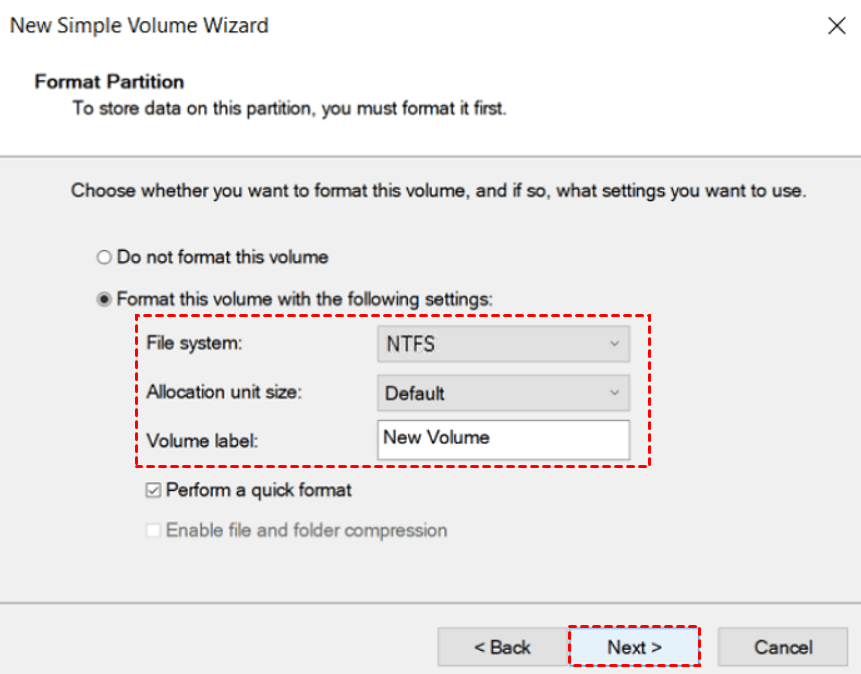The height and width of the screenshot is (674, 861).
Task: Close the New Simple Volume Wizard window
Action: (837, 27)
